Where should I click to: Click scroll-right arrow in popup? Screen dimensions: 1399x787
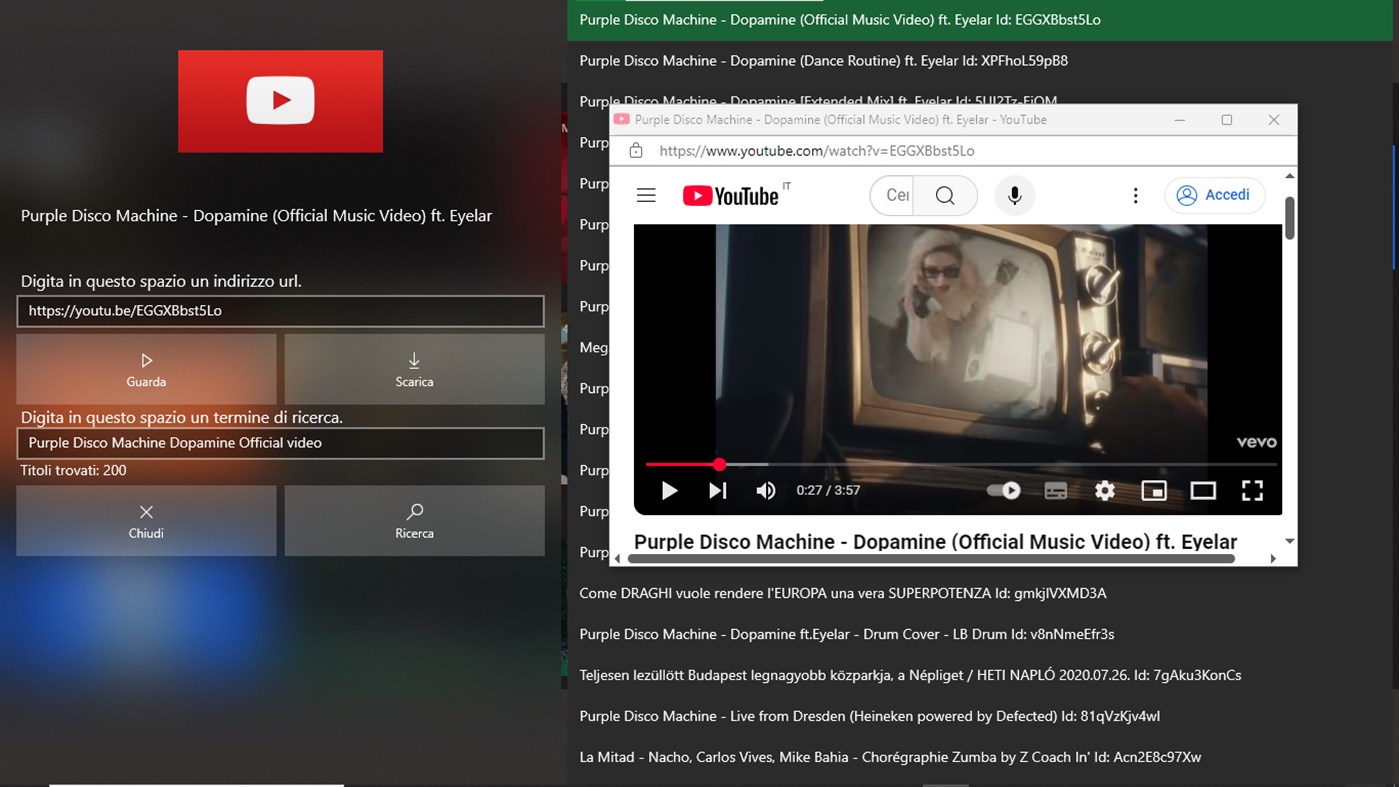click(x=1273, y=559)
